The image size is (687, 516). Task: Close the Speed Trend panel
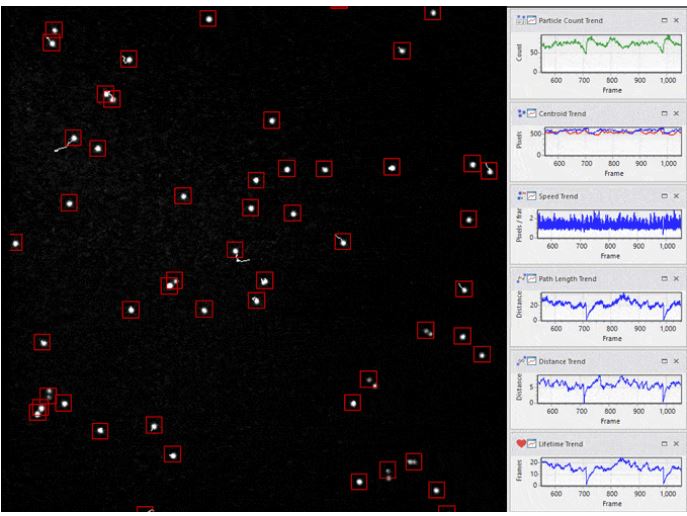[676, 196]
